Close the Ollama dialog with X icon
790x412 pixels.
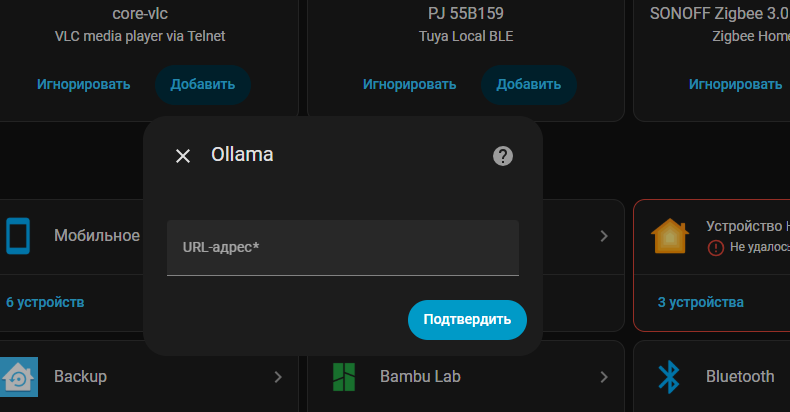pyautogui.click(x=183, y=156)
